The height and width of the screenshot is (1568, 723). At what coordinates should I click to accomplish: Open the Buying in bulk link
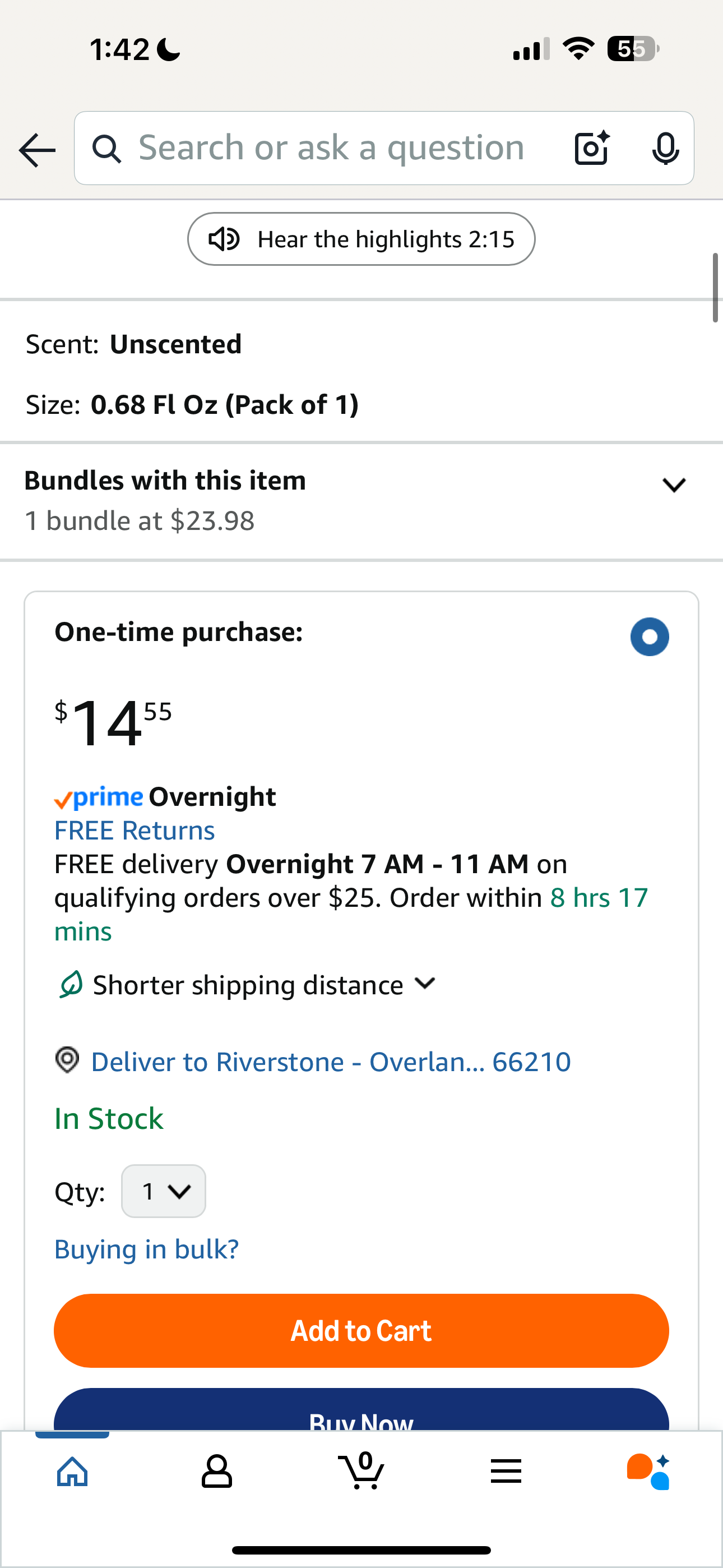coord(147,1249)
